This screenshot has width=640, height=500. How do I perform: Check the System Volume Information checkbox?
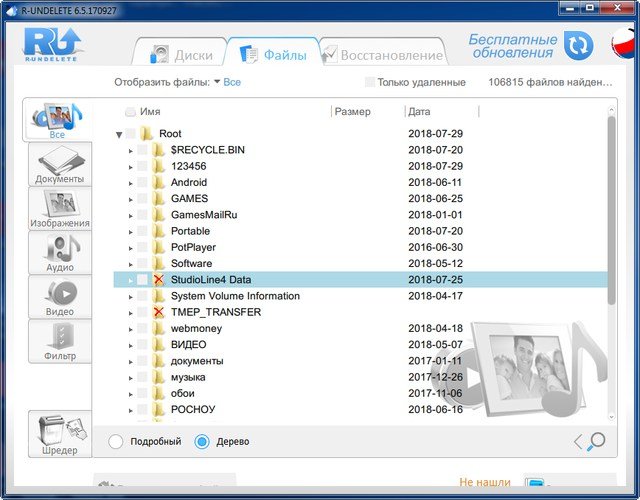[x=142, y=296]
